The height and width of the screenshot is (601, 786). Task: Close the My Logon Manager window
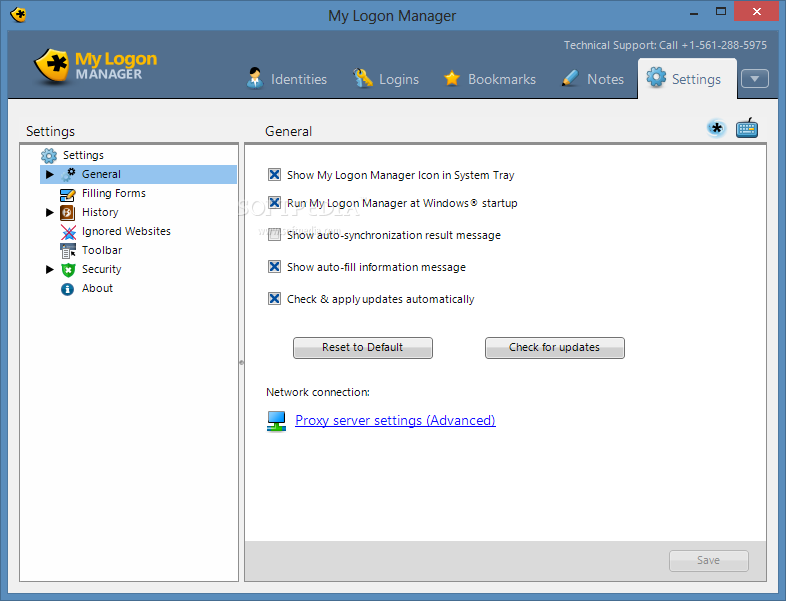click(757, 11)
